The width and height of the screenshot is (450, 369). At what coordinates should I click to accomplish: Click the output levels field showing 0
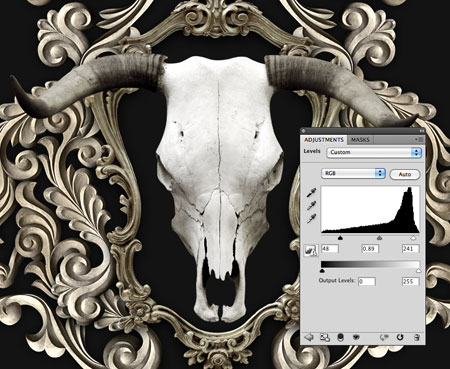pyautogui.click(x=367, y=281)
